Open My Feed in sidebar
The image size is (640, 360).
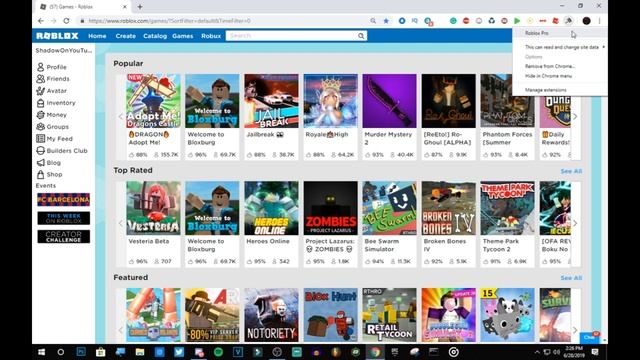(54, 139)
